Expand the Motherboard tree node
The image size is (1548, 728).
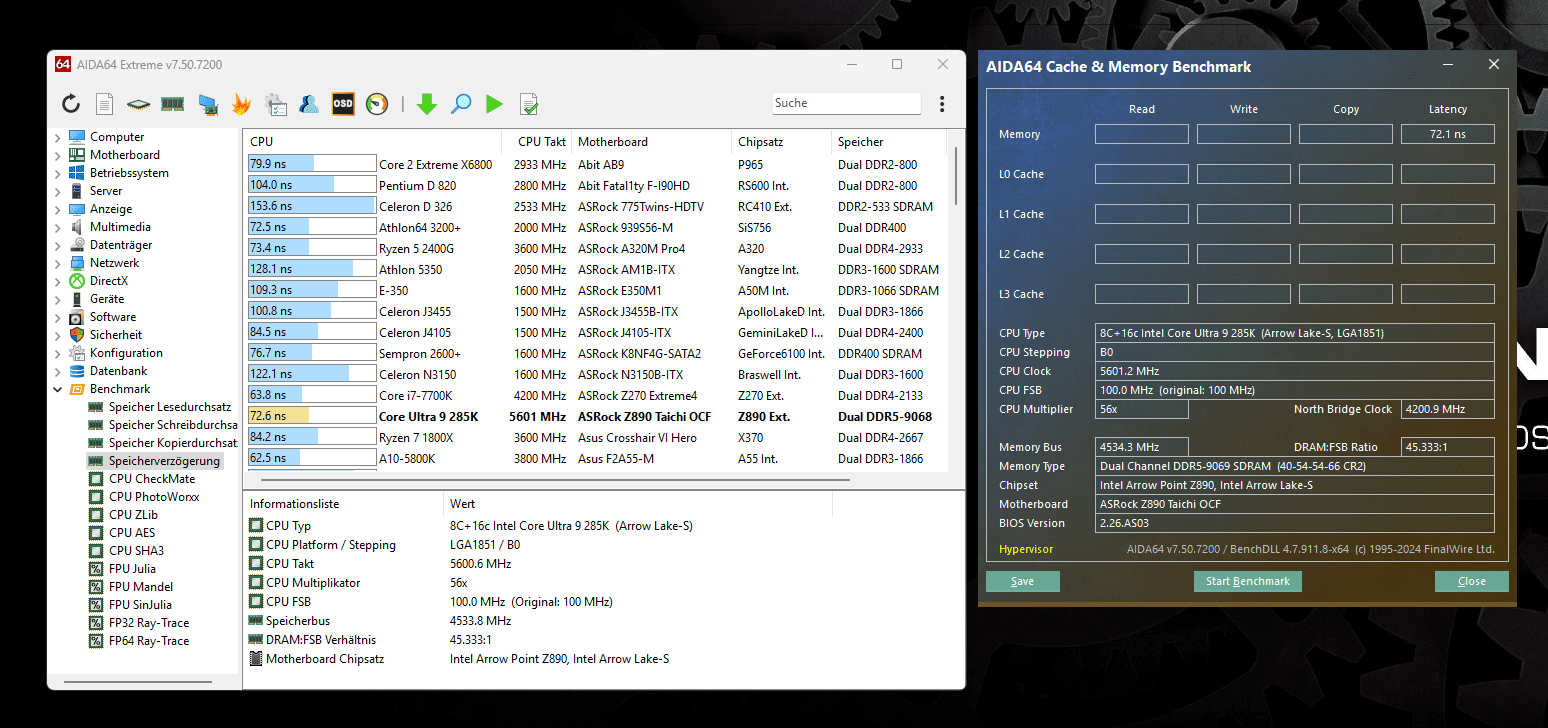tap(57, 155)
